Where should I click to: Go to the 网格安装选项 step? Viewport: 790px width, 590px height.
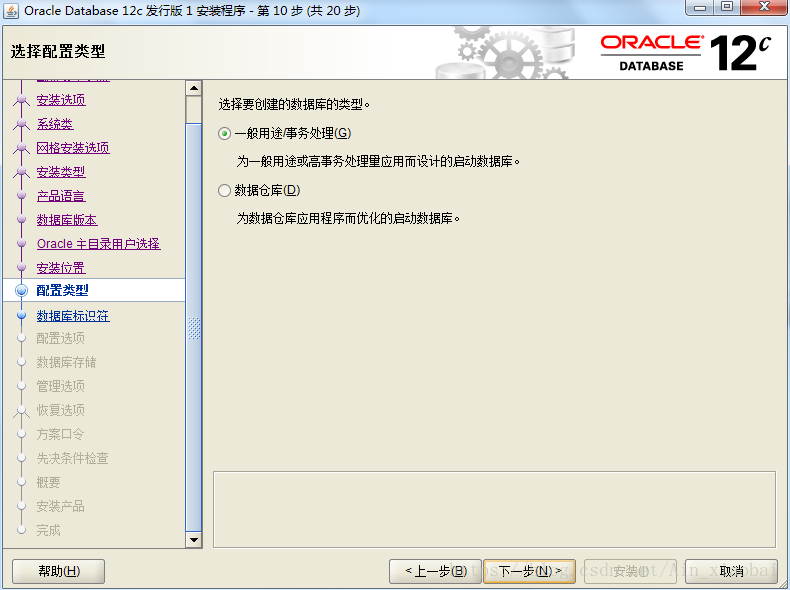(73, 148)
